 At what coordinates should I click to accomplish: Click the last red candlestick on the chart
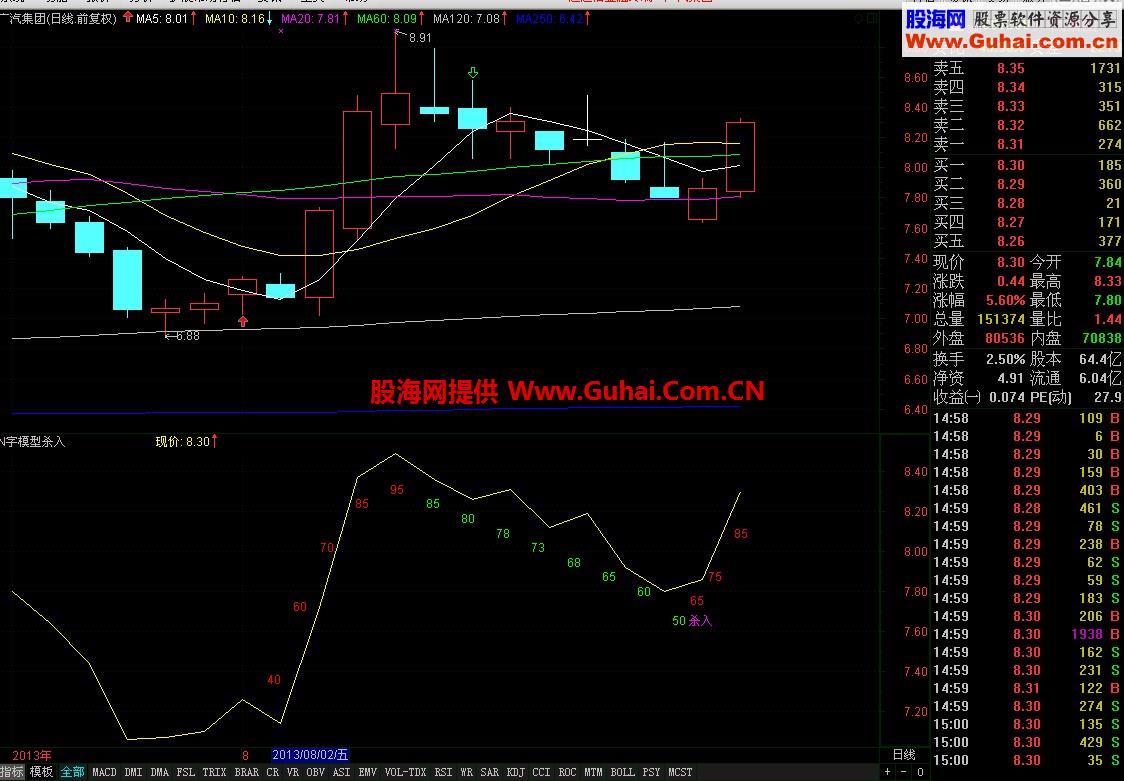point(740,157)
